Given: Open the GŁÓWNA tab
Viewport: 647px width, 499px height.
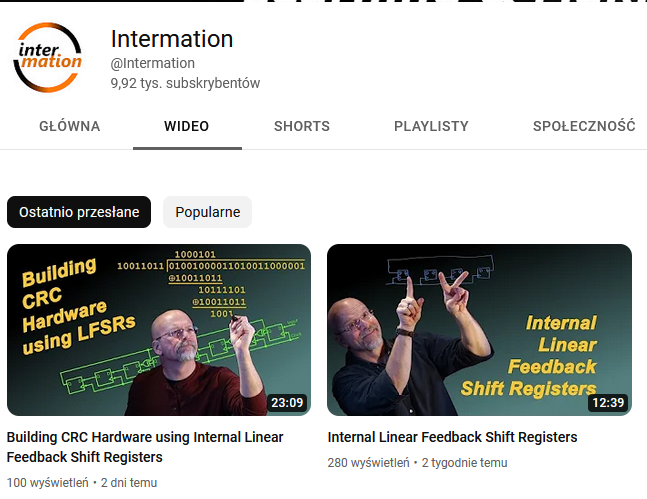Looking at the screenshot, I should [x=70, y=126].
